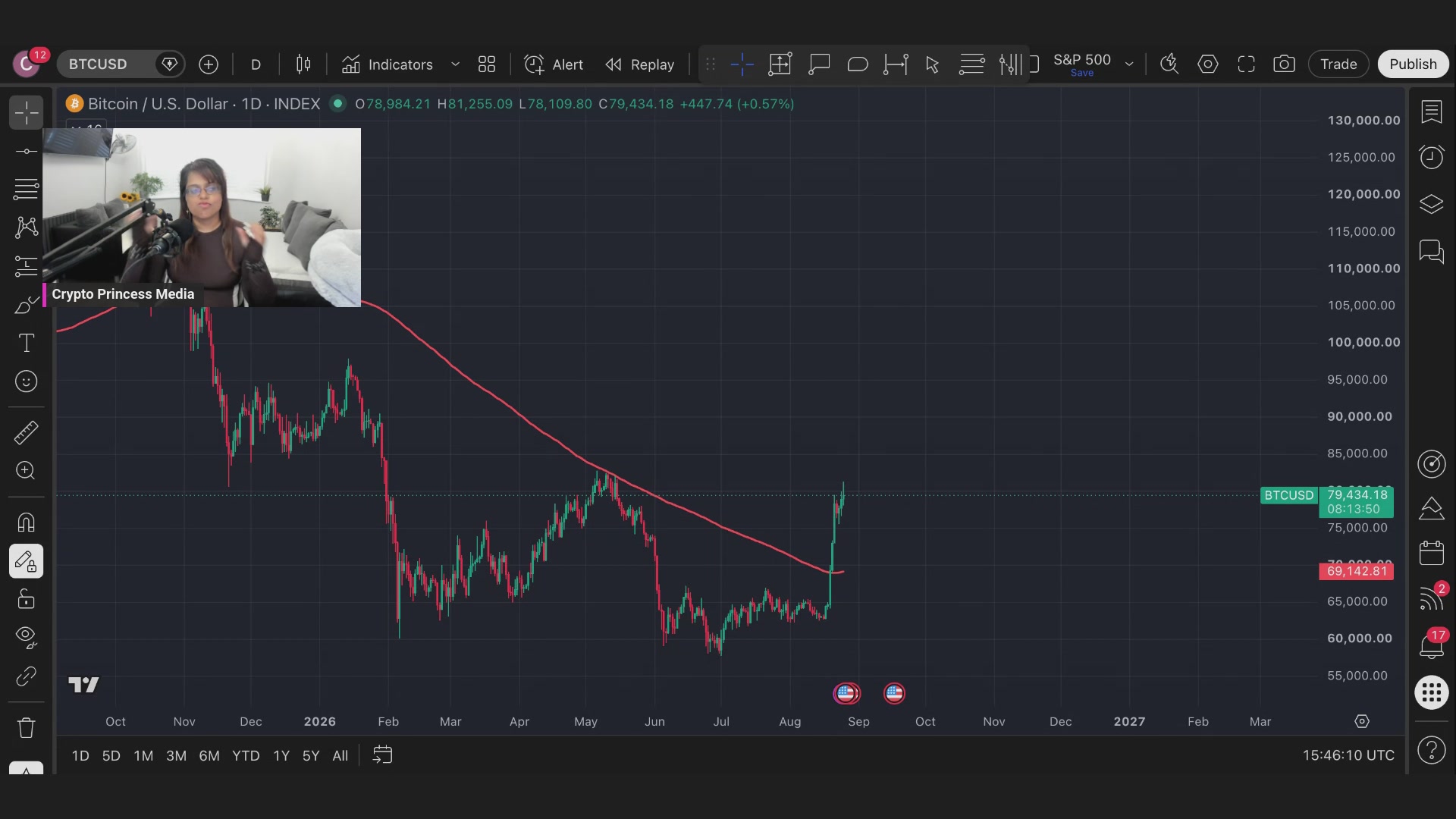The height and width of the screenshot is (819, 1456).
Task: Toggle lock all drawing tools
Action: pyautogui.click(x=27, y=599)
